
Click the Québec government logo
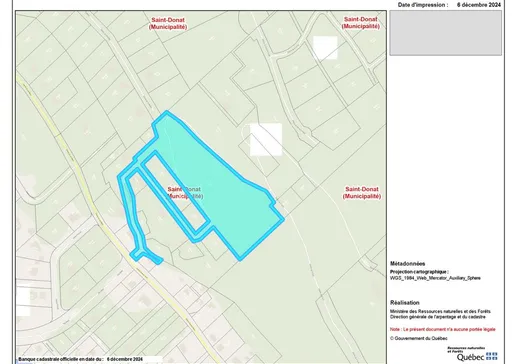[x=472, y=354]
